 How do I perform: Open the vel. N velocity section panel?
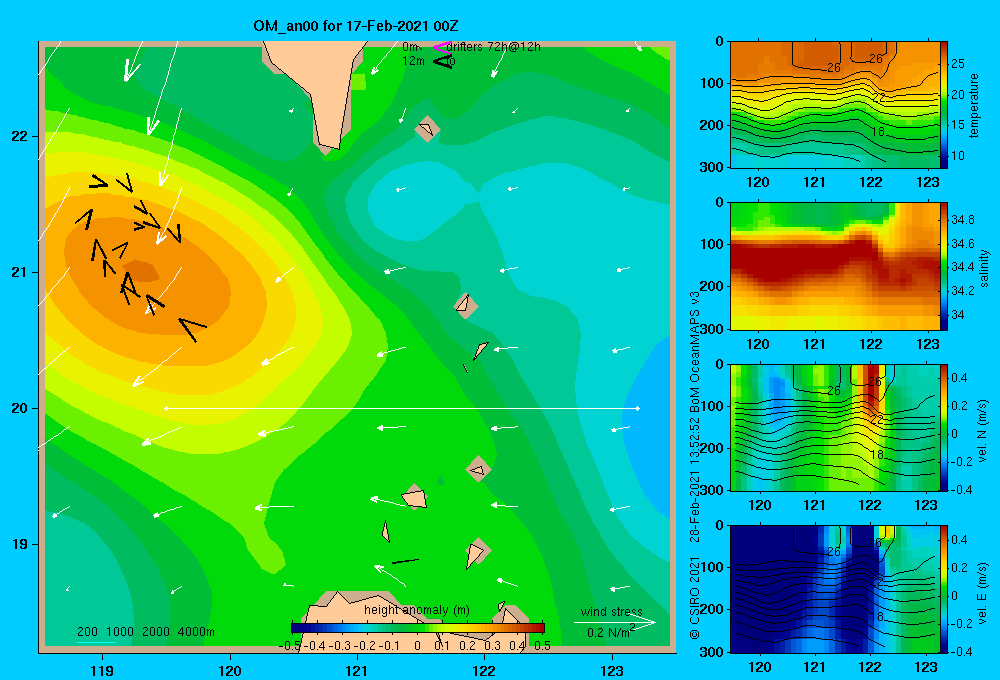[835, 428]
